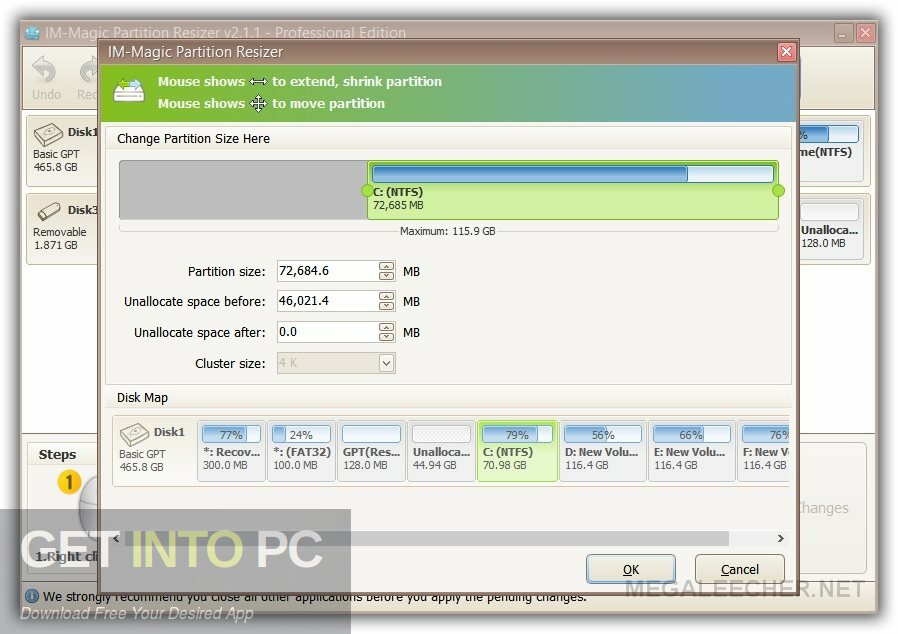Viewport: 898px width, 634px height.
Task: Decrease Unallocate space before with the down arrow
Action: click(387, 305)
